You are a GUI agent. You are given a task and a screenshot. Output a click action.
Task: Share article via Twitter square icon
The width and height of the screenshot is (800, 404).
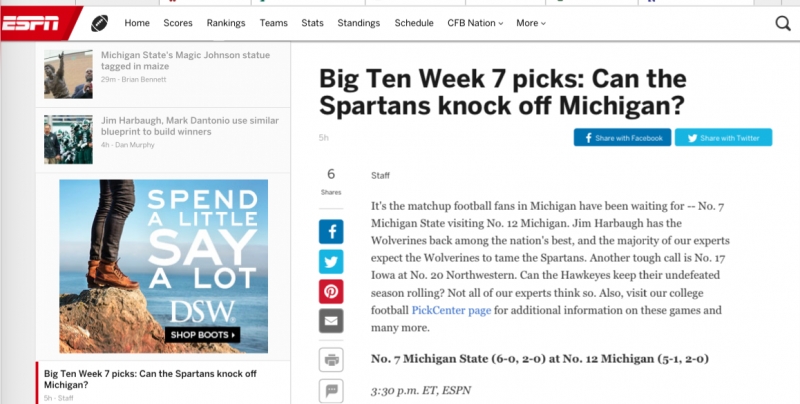pyautogui.click(x=331, y=262)
